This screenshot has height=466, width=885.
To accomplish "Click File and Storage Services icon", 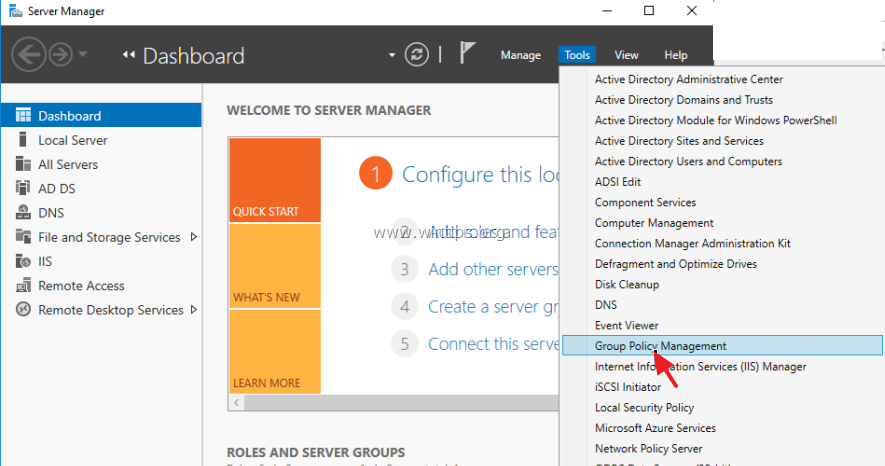I will (x=23, y=236).
